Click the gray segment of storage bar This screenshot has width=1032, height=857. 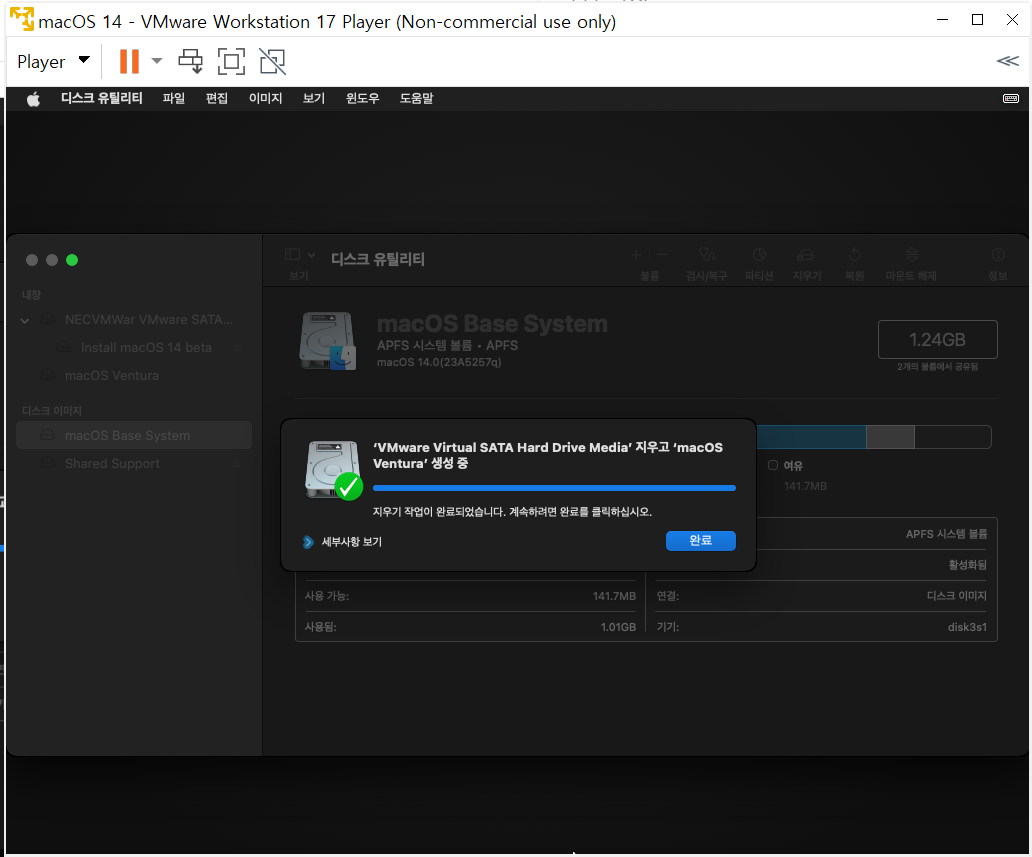[890, 437]
